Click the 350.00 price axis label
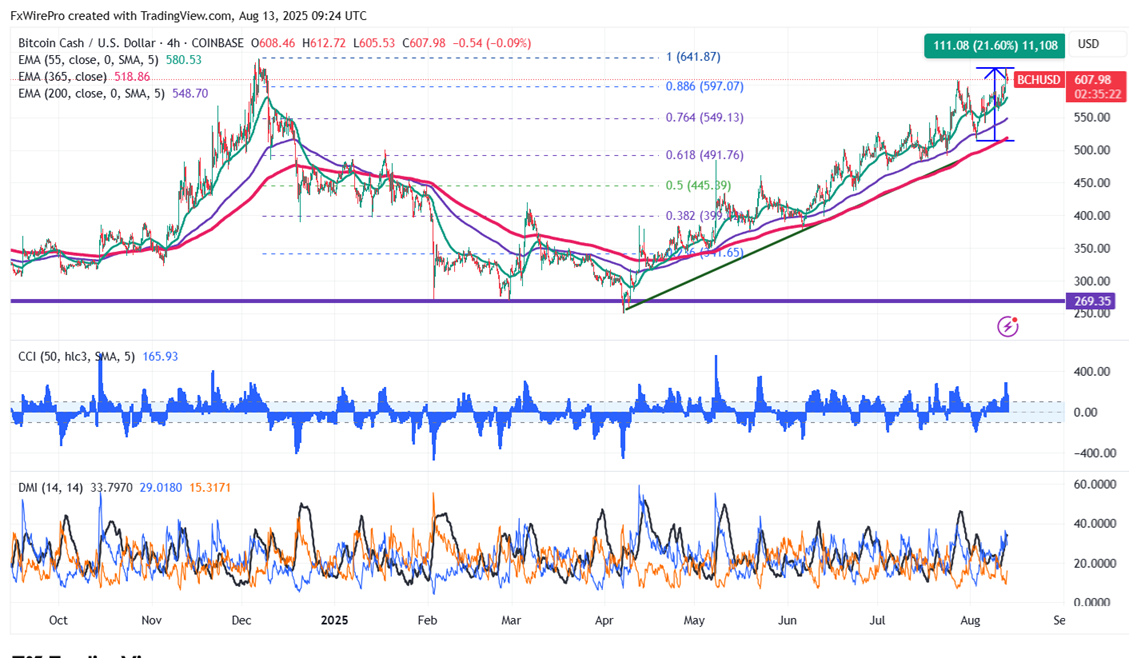Image resolution: width=1129 pixels, height=658 pixels. tap(1092, 248)
